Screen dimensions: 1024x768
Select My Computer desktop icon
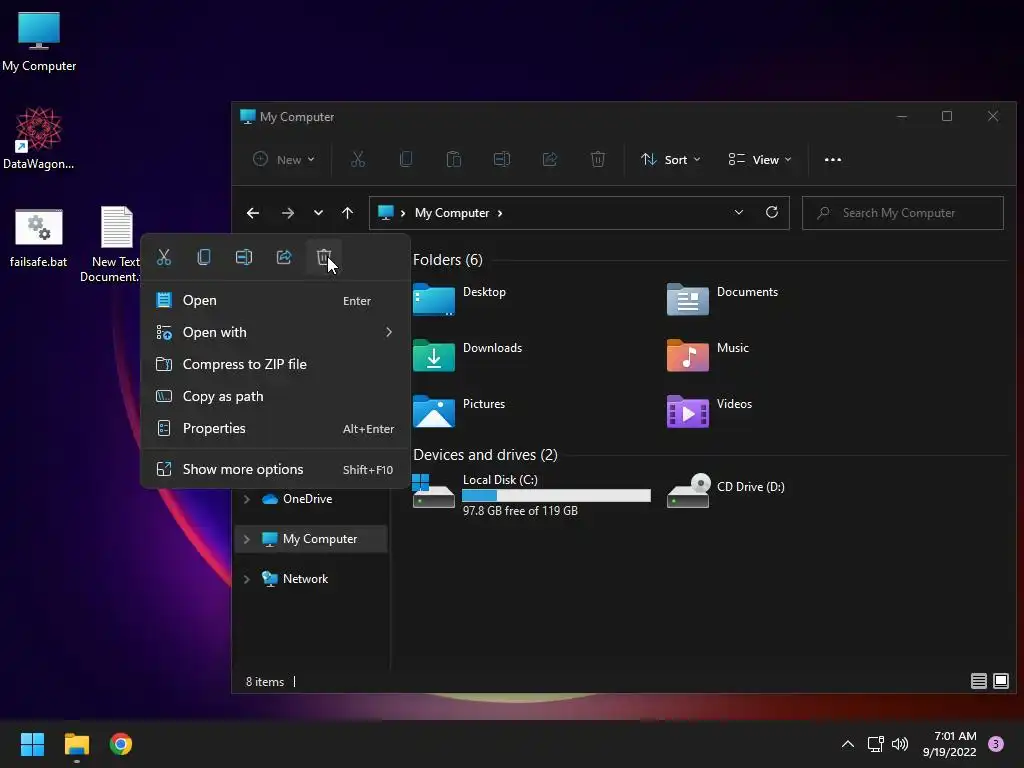(39, 42)
